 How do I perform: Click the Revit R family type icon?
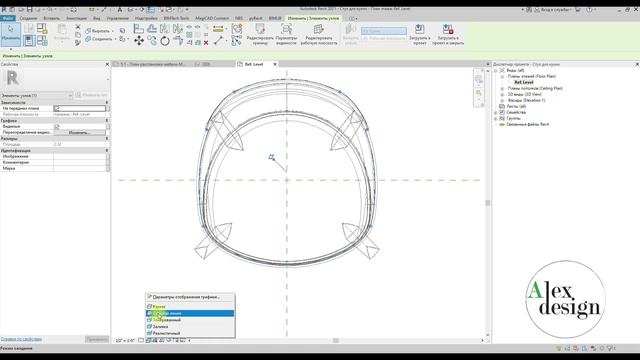coord(13,78)
